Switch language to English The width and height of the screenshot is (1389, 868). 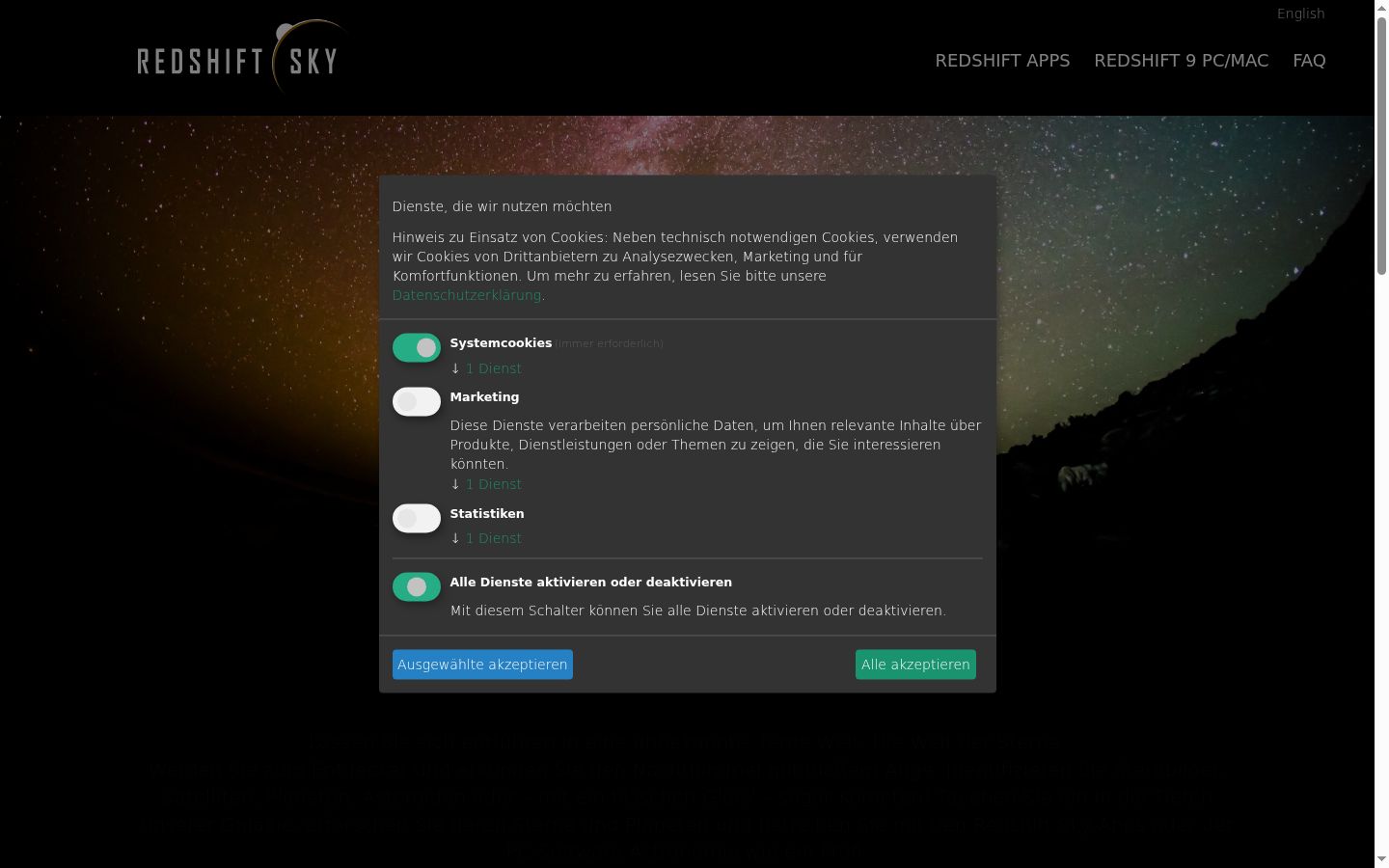1300,14
